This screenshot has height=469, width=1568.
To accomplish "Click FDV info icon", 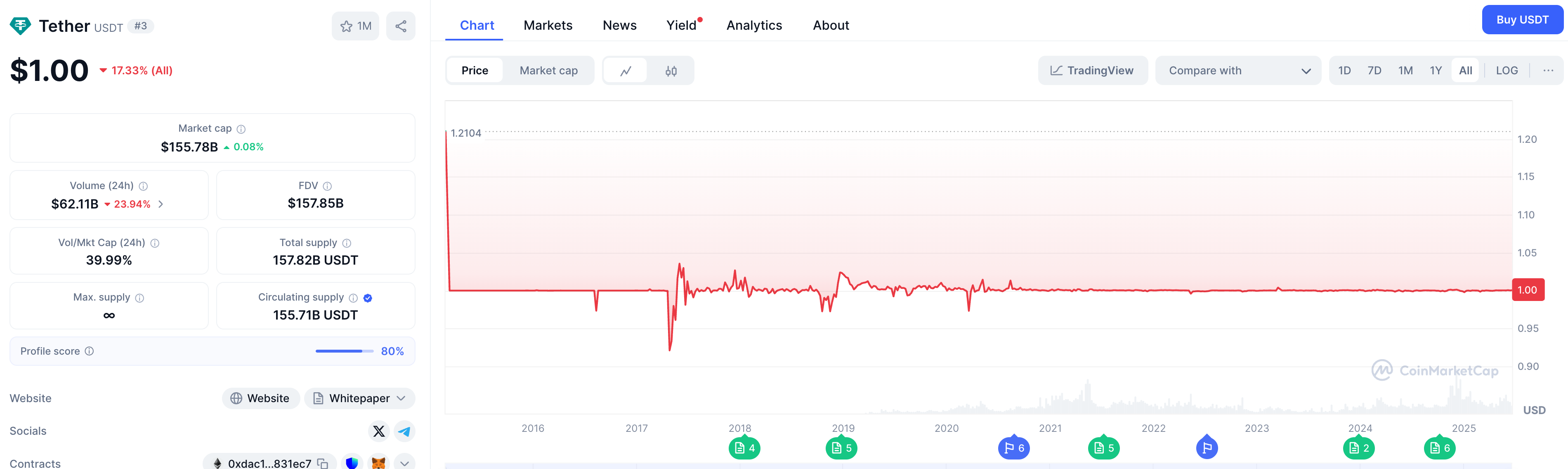I will pyautogui.click(x=328, y=186).
